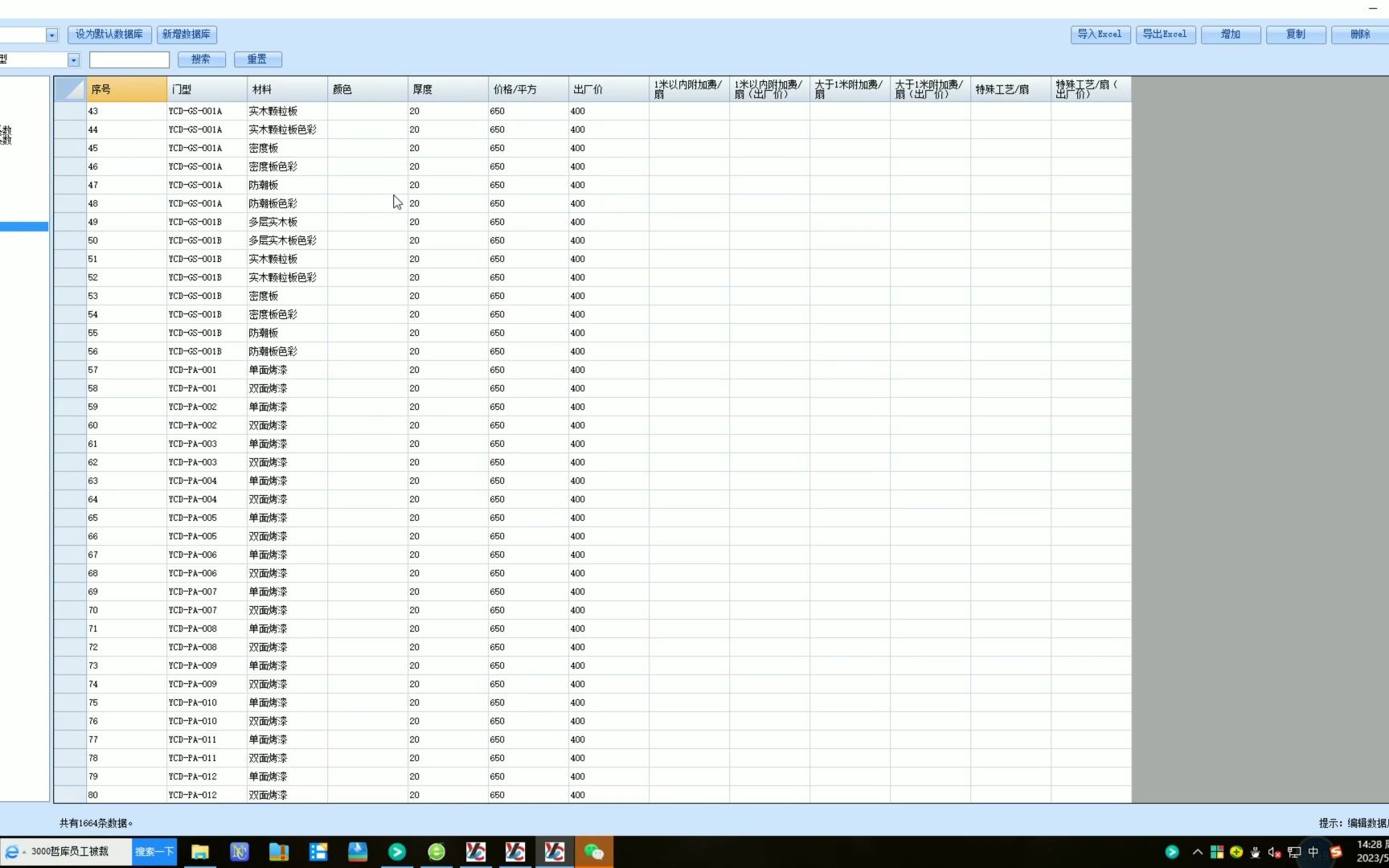Open the network status tray icon

1294,852
